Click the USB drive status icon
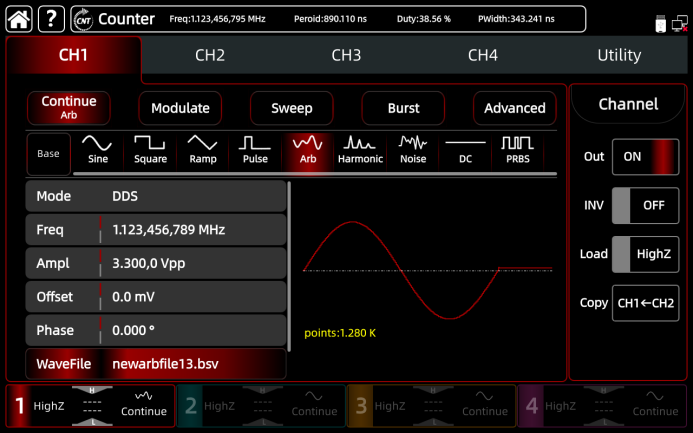This screenshot has width=693, height=433. click(x=660, y=23)
